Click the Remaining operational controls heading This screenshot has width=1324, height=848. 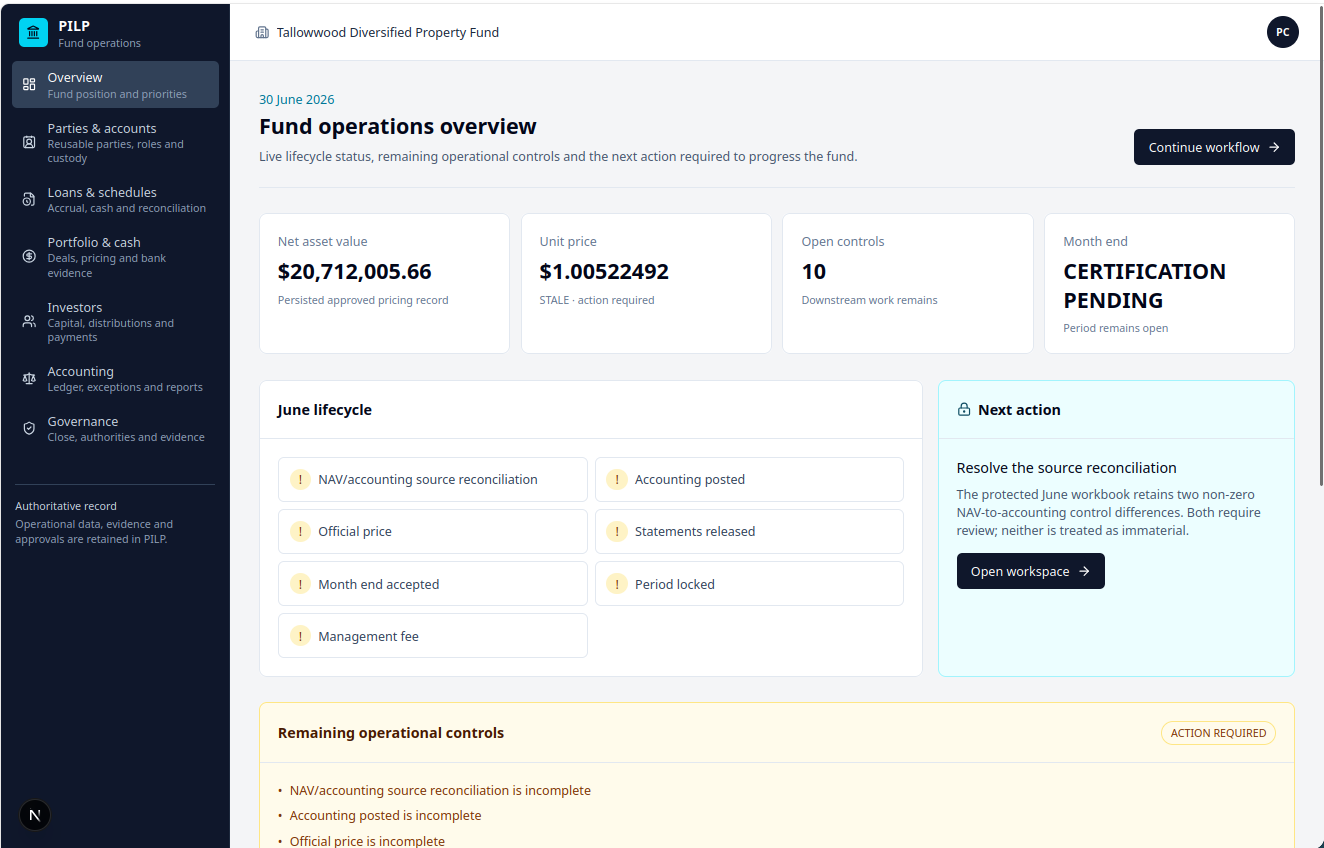point(391,733)
